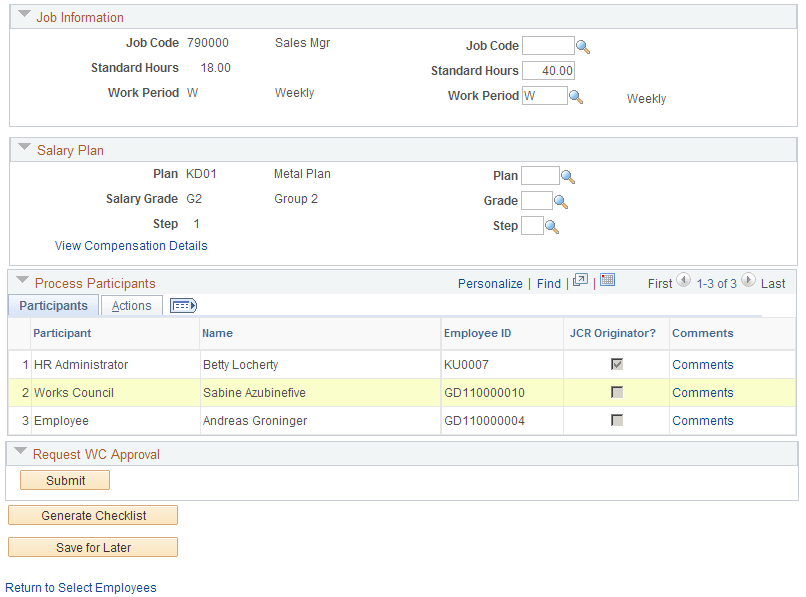806x597 pixels.
Task: Open the Grade lookup magnifier
Action: pos(558,200)
